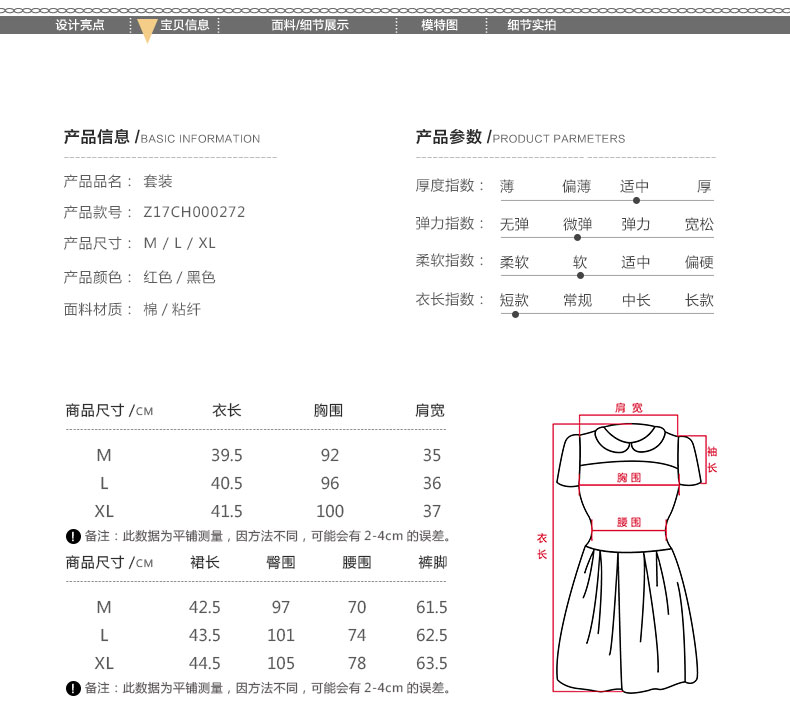The width and height of the screenshot is (790, 710).
Task: Click the dress measurement diagram
Action: point(629,549)
